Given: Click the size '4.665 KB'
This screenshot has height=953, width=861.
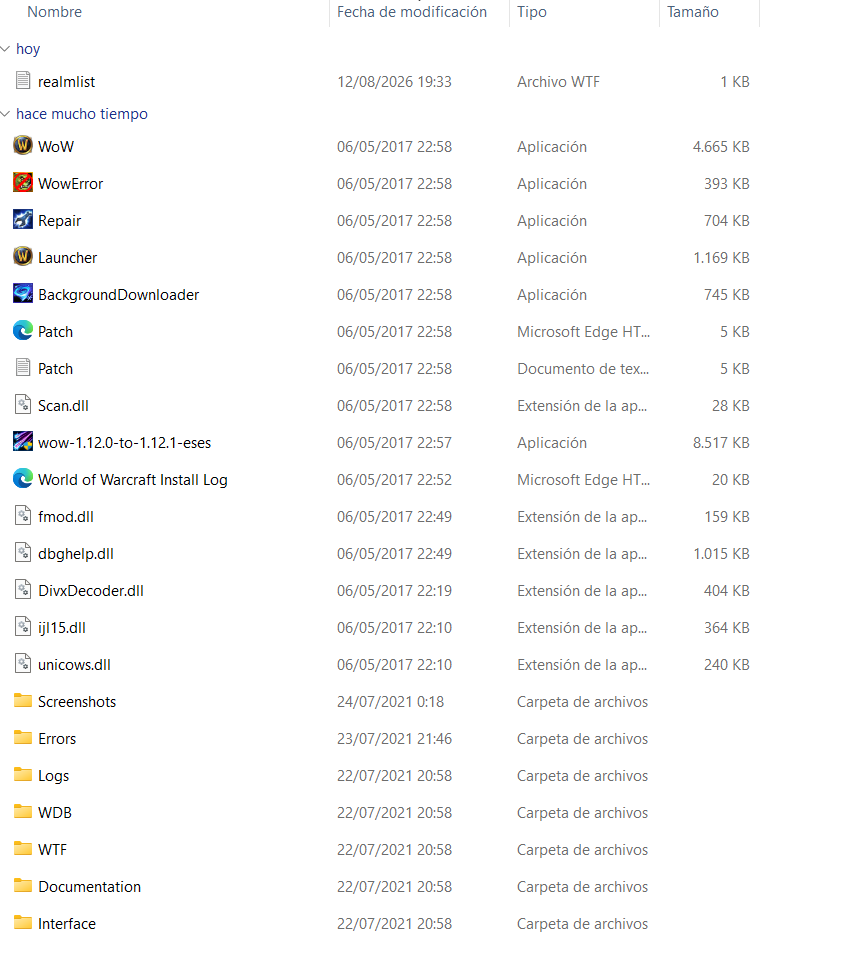Looking at the screenshot, I should [x=721, y=146].
